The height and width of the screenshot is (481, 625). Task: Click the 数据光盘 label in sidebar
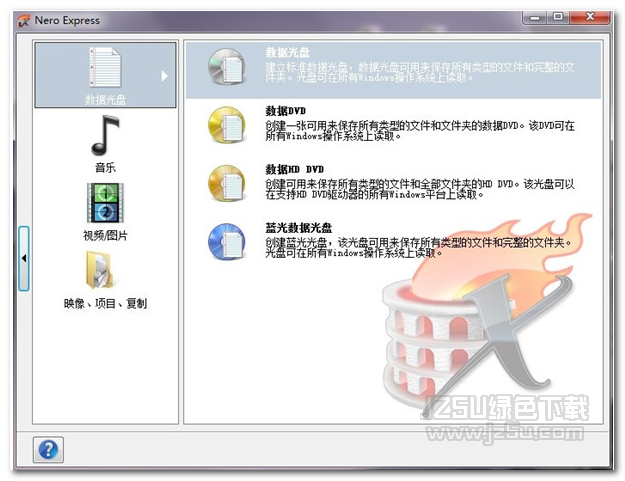point(105,100)
